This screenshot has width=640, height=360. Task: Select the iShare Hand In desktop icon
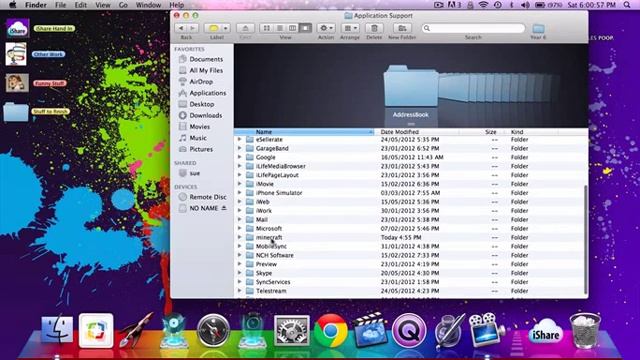pyautogui.click(x=17, y=29)
